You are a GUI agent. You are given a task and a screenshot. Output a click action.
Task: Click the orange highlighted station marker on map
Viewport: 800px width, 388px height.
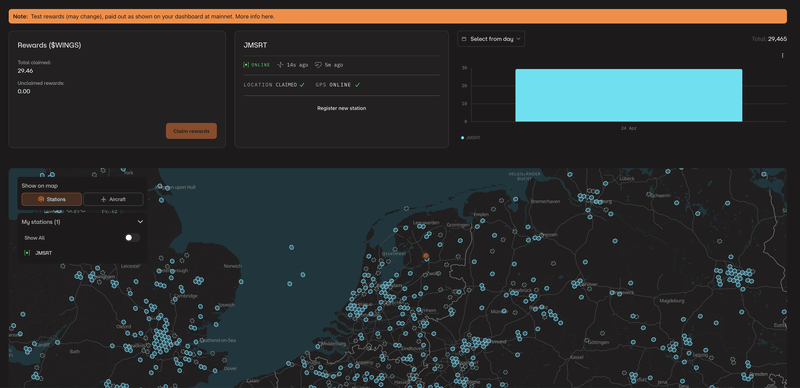[426, 256]
